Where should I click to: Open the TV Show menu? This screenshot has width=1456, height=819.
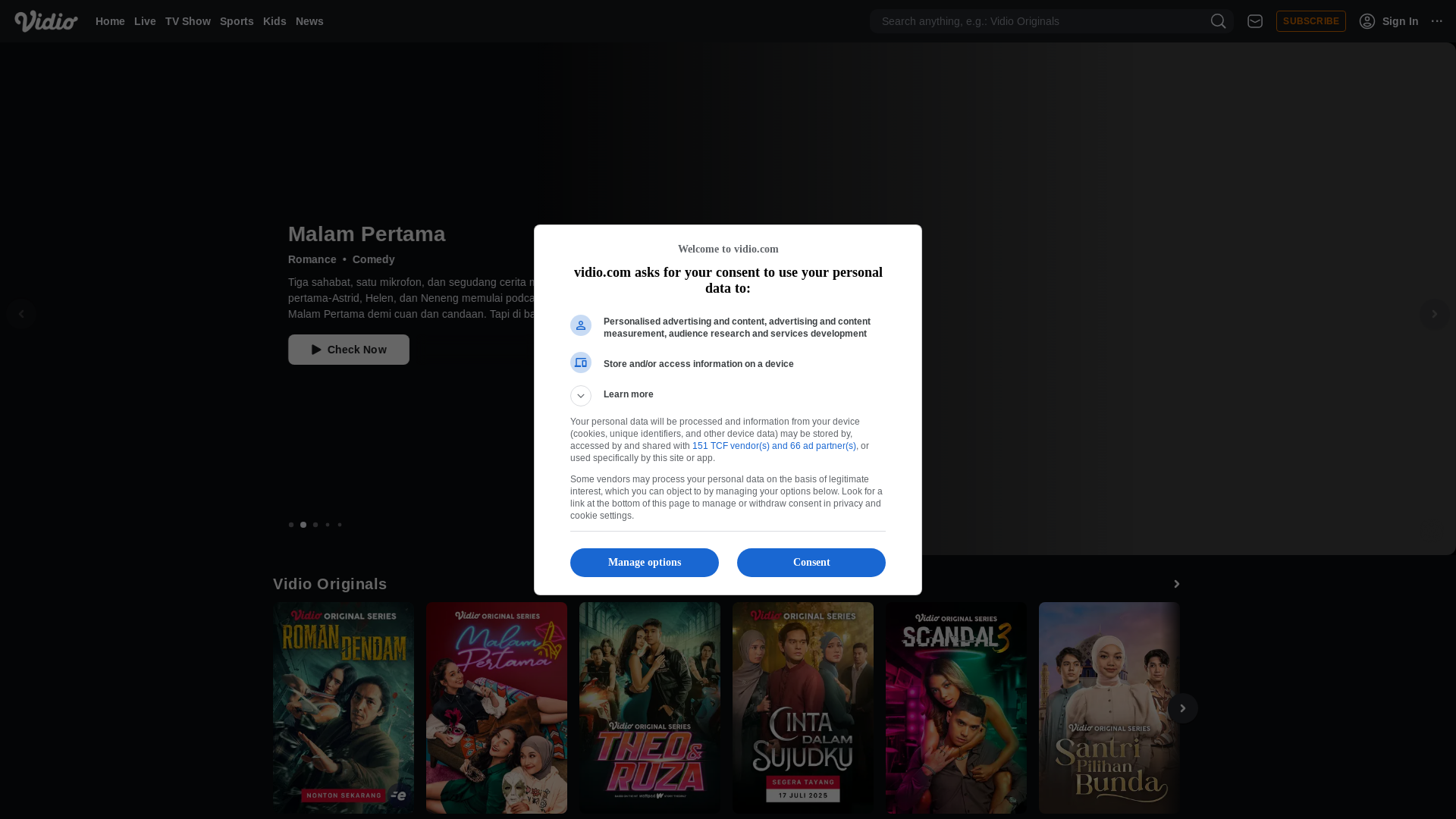click(188, 21)
